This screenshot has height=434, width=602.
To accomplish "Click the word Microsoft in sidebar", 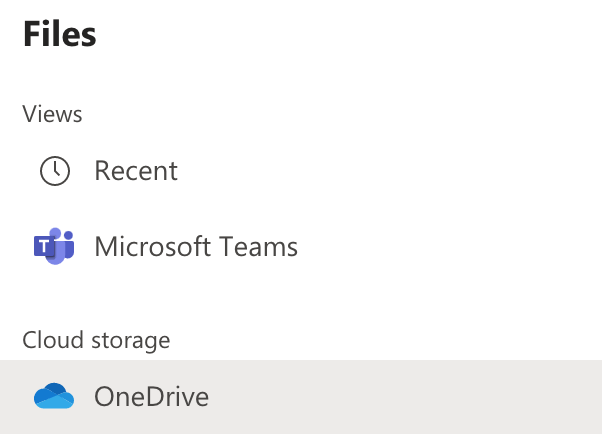I will pos(153,246).
